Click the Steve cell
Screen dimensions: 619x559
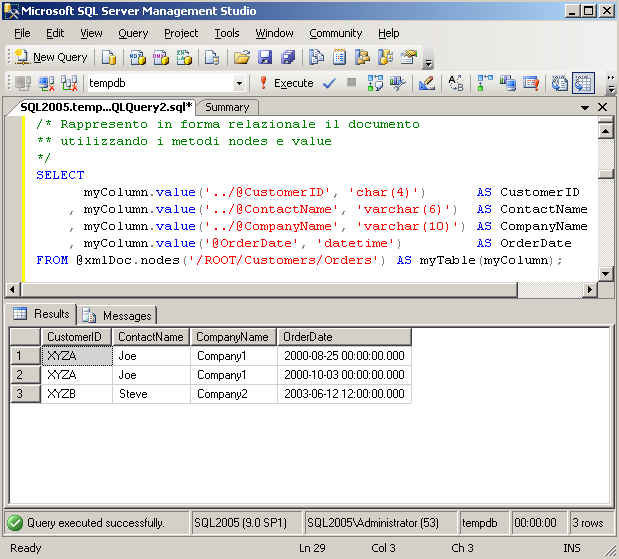pyautogui.click(x=151, y=394)
